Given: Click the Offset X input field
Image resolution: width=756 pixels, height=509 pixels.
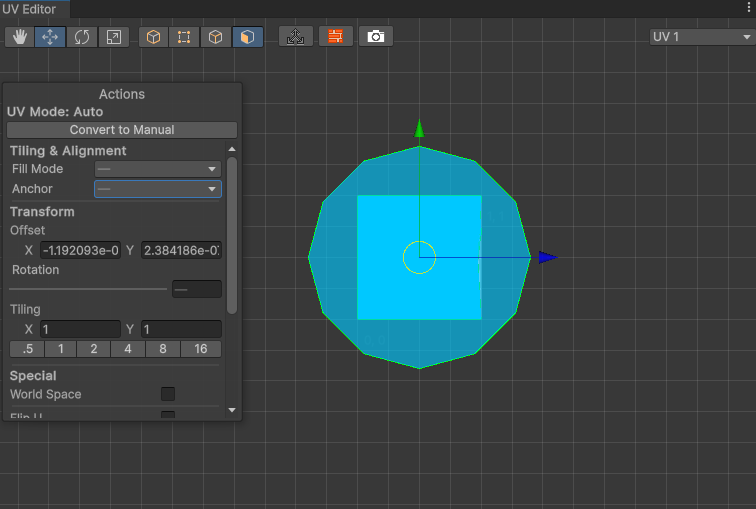Looking at the screenshot, I should tap(80, 250).
